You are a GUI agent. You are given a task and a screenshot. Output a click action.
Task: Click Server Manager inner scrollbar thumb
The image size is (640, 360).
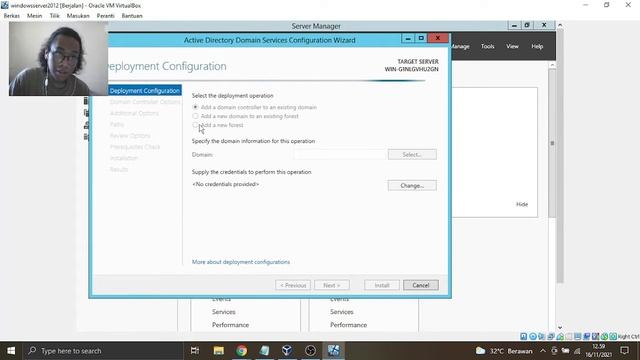point(552,143)
